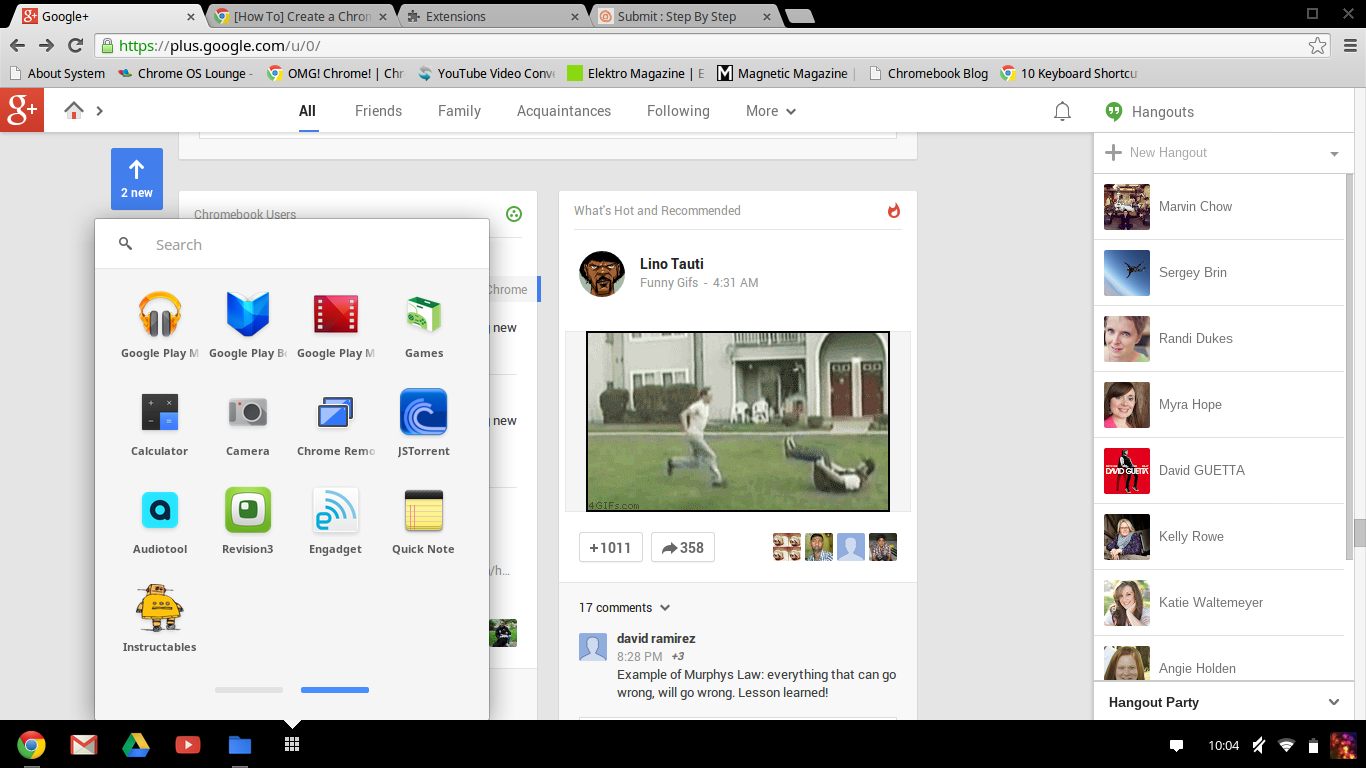
Task: Select the Friends circle filter
Action: coord(378,111)
